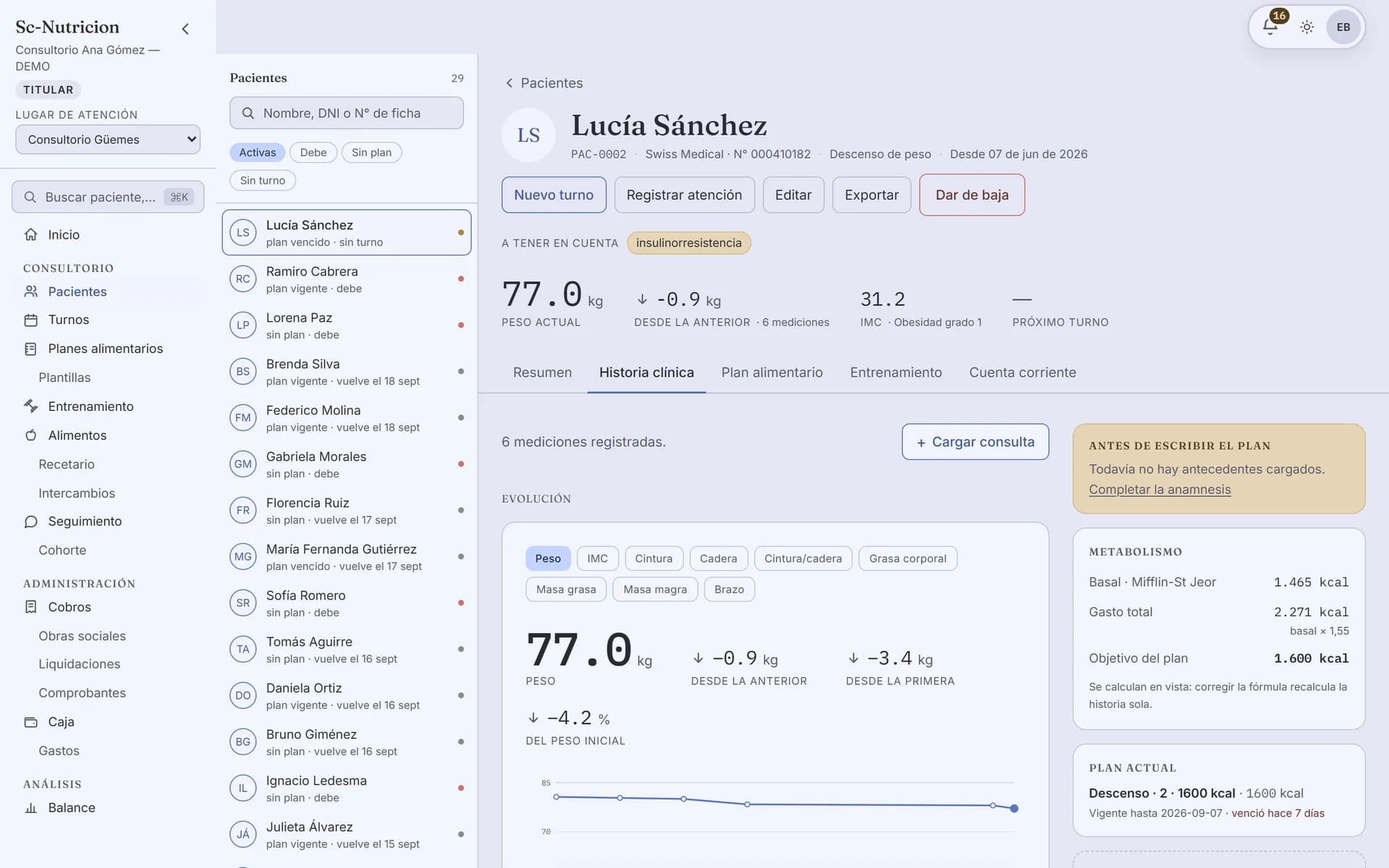Screen dimensions: 1389x868
Task: Open the Cuenta corriente tab
Action: pos(1022,373)
